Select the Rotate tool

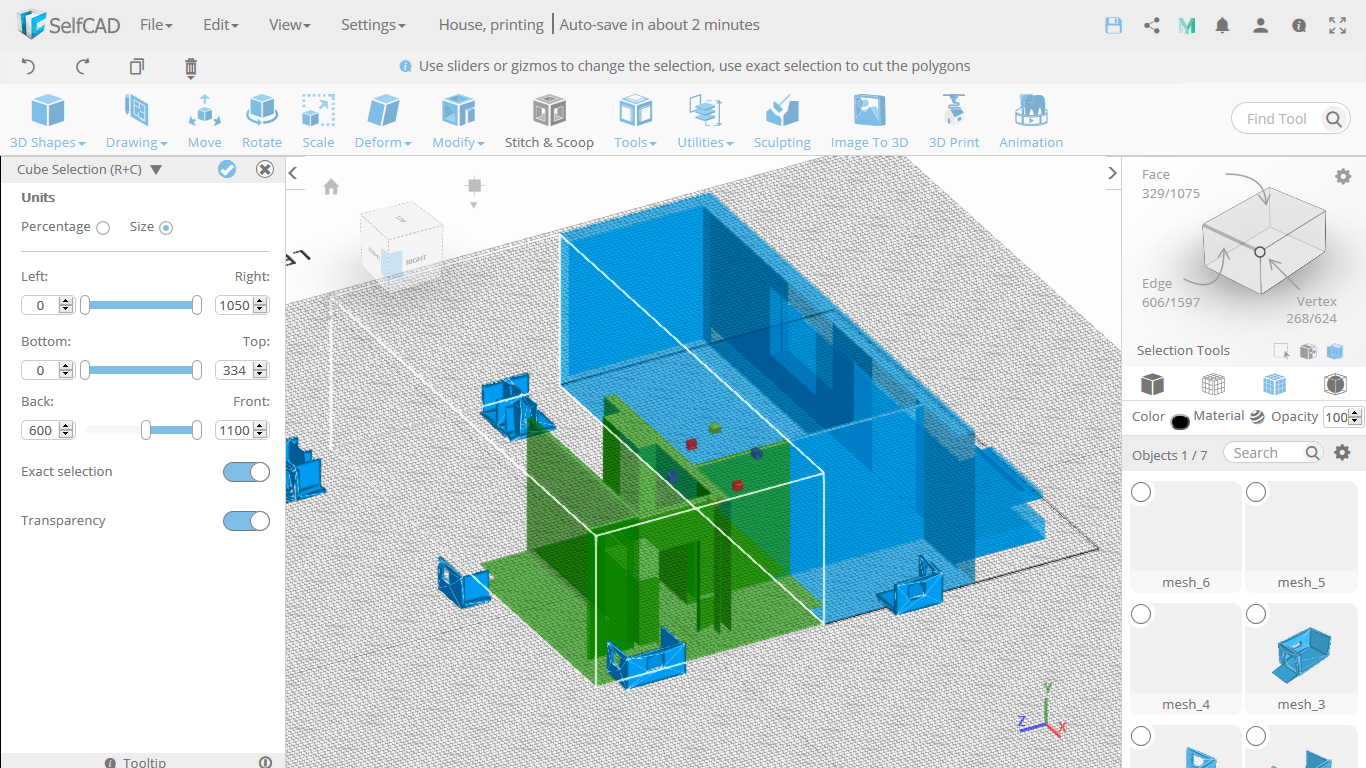pyautogui.click(x=262, y=121)
